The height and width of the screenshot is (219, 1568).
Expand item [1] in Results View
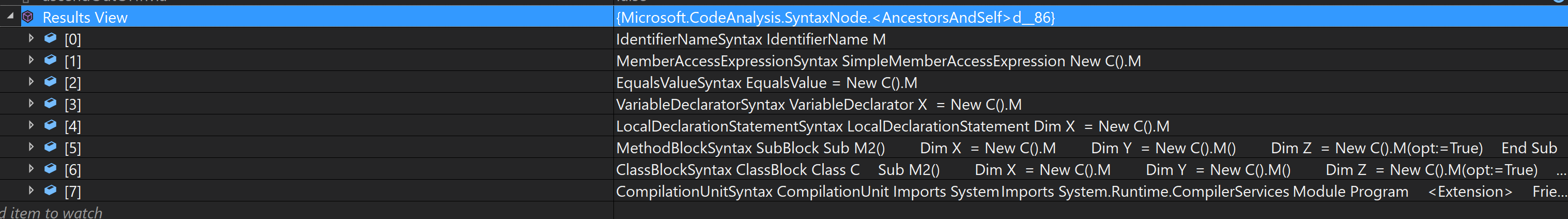[31, 61]
